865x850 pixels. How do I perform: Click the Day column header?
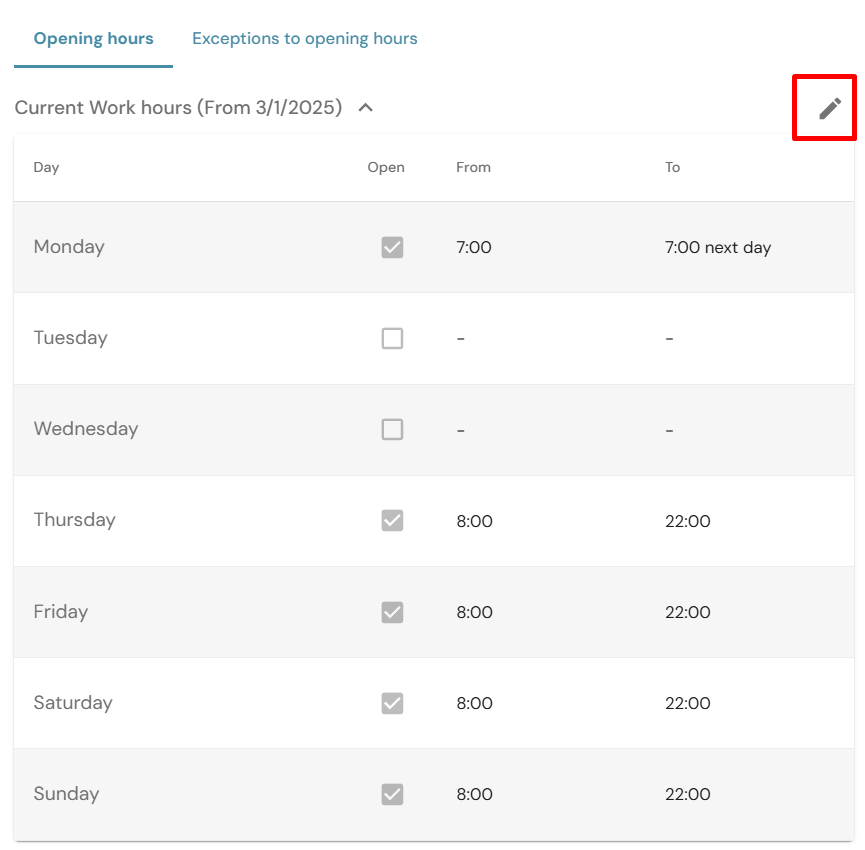[x=46, y=167]
